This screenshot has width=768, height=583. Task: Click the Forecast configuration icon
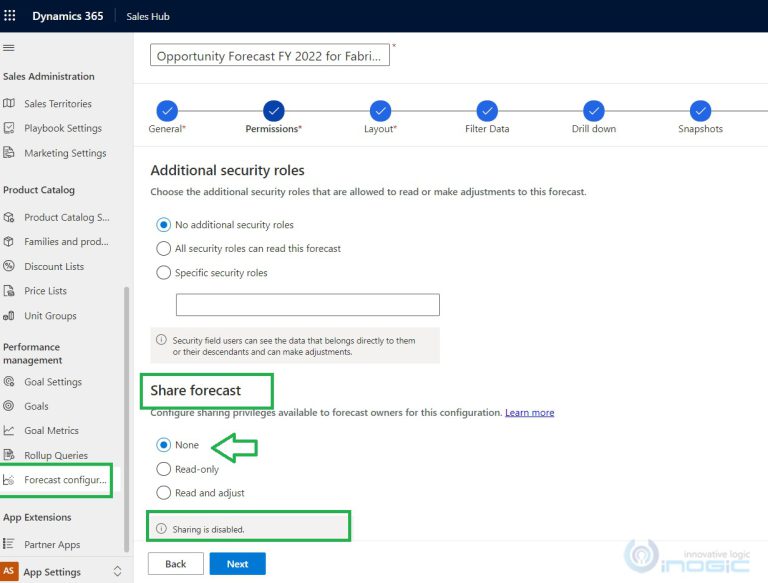tap(9, 480)
